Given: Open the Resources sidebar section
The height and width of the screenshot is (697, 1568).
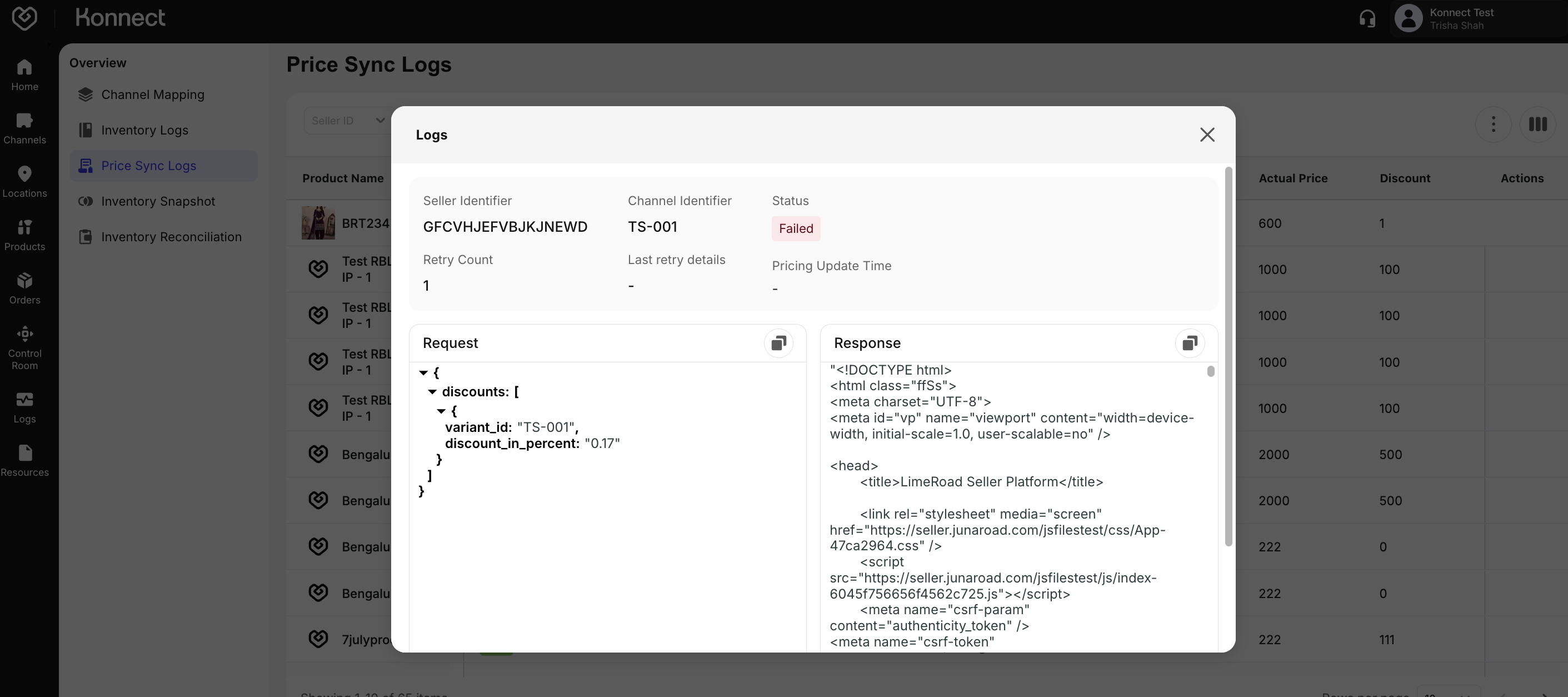Looking at the screenshot, I should pos(24,461).
